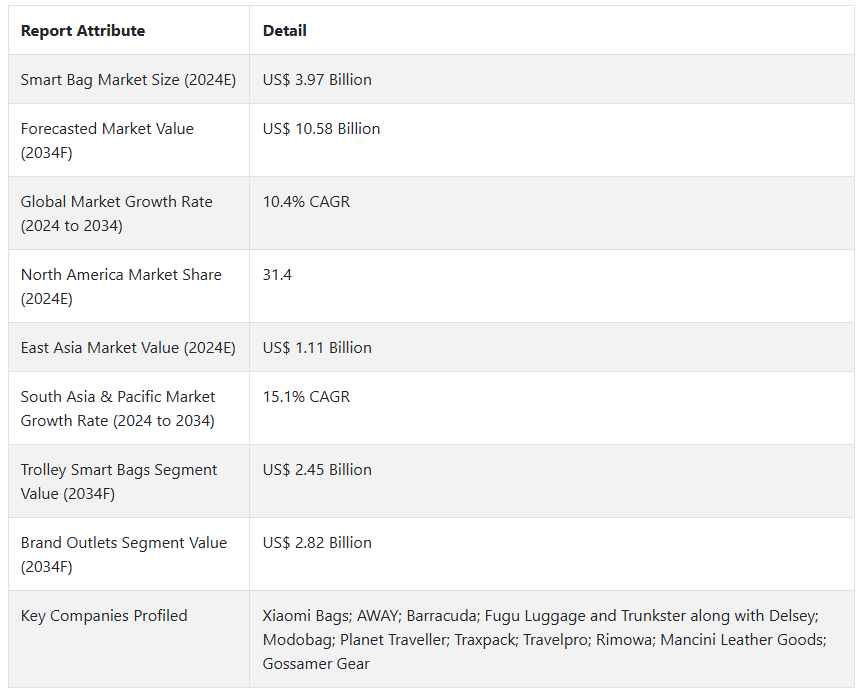862x696 pixels.
Task: Click the "31.4" market share value
Action: pyautogui.click(x=277, y=275)
